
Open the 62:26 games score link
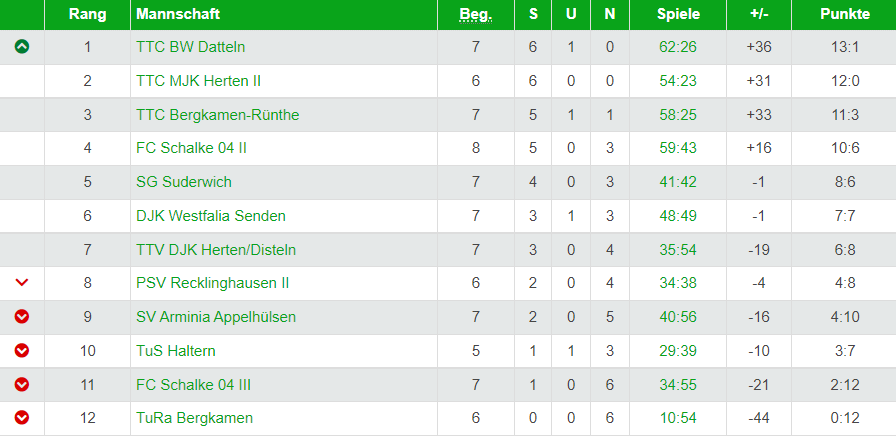coord(678,47)
